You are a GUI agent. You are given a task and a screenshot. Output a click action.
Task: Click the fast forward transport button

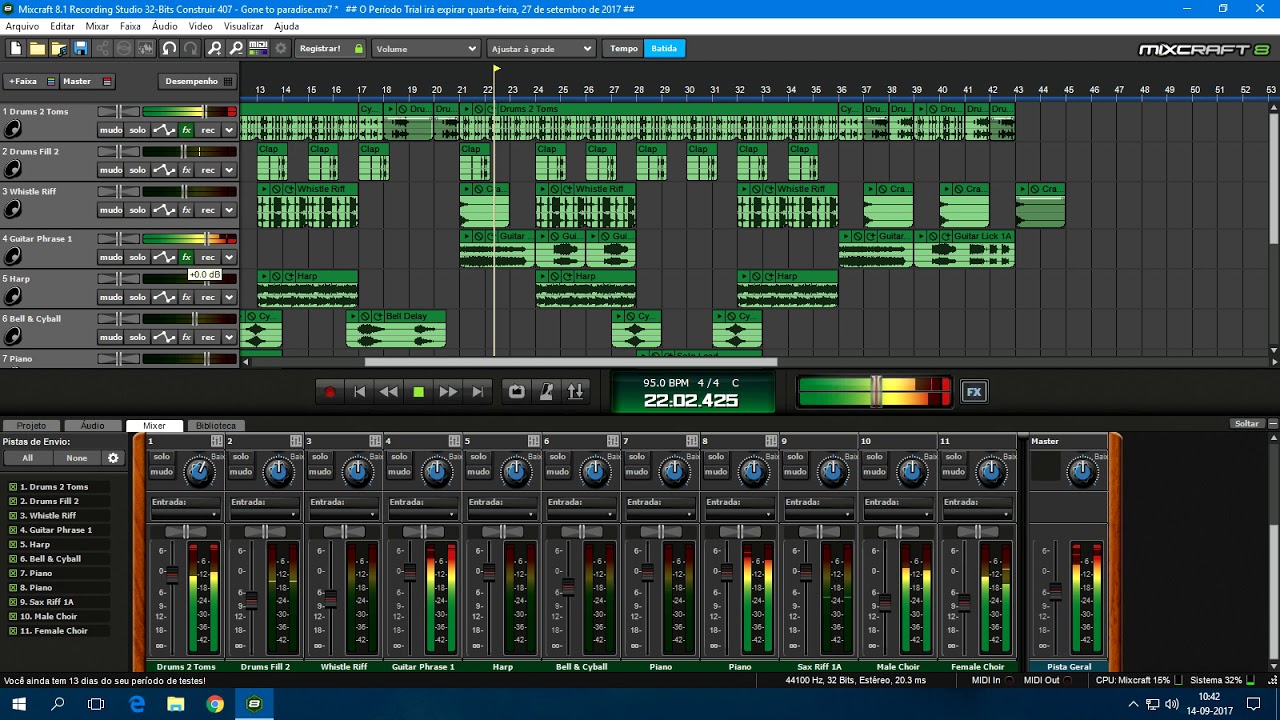point(448,392)
